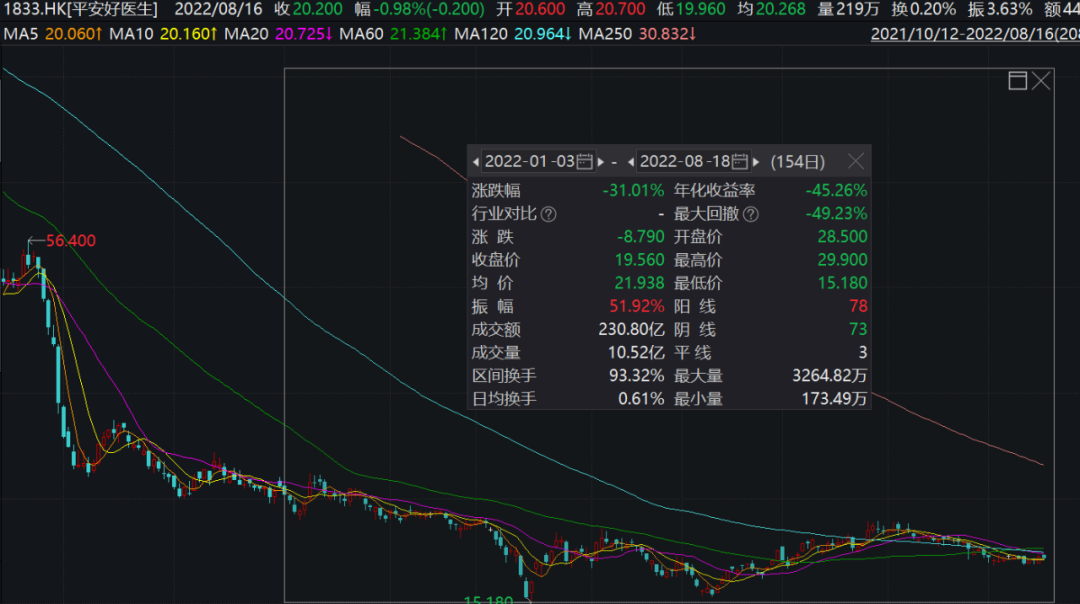Select 阴线 count 73
This screenshot has height=604, width=1080.
(x=858, y=329)
